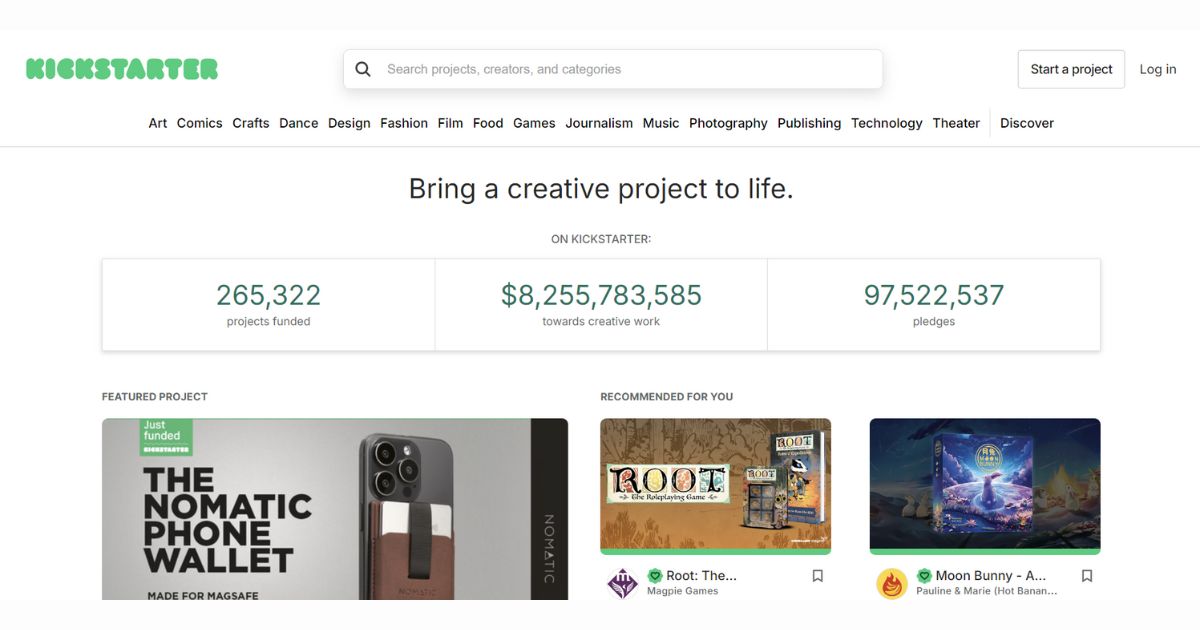
Task: Open the Magpie Games creator avatar
Action: 621,582
